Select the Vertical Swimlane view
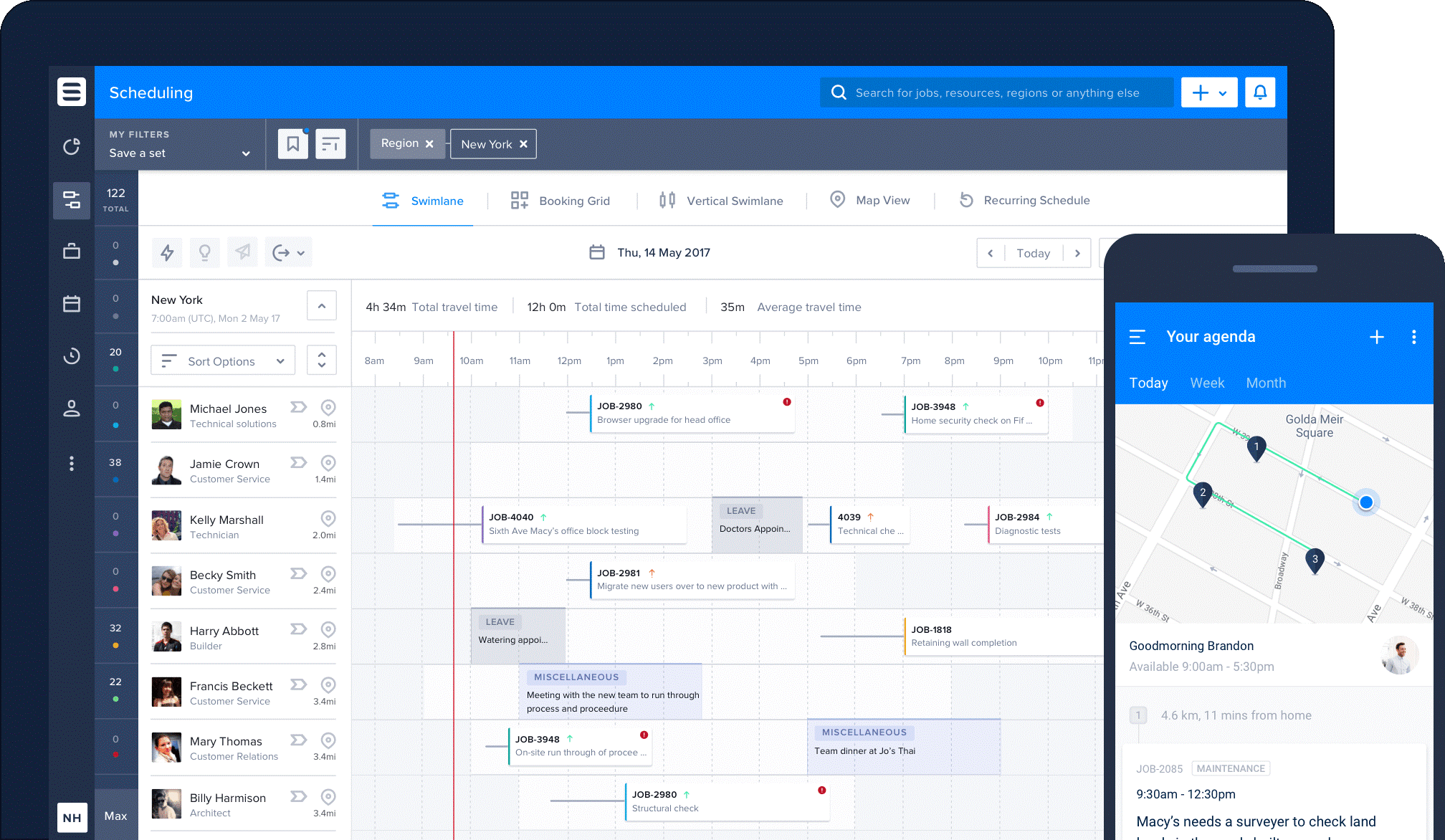The width and height of the screenshot is (1445, 840). click(720, 201)
